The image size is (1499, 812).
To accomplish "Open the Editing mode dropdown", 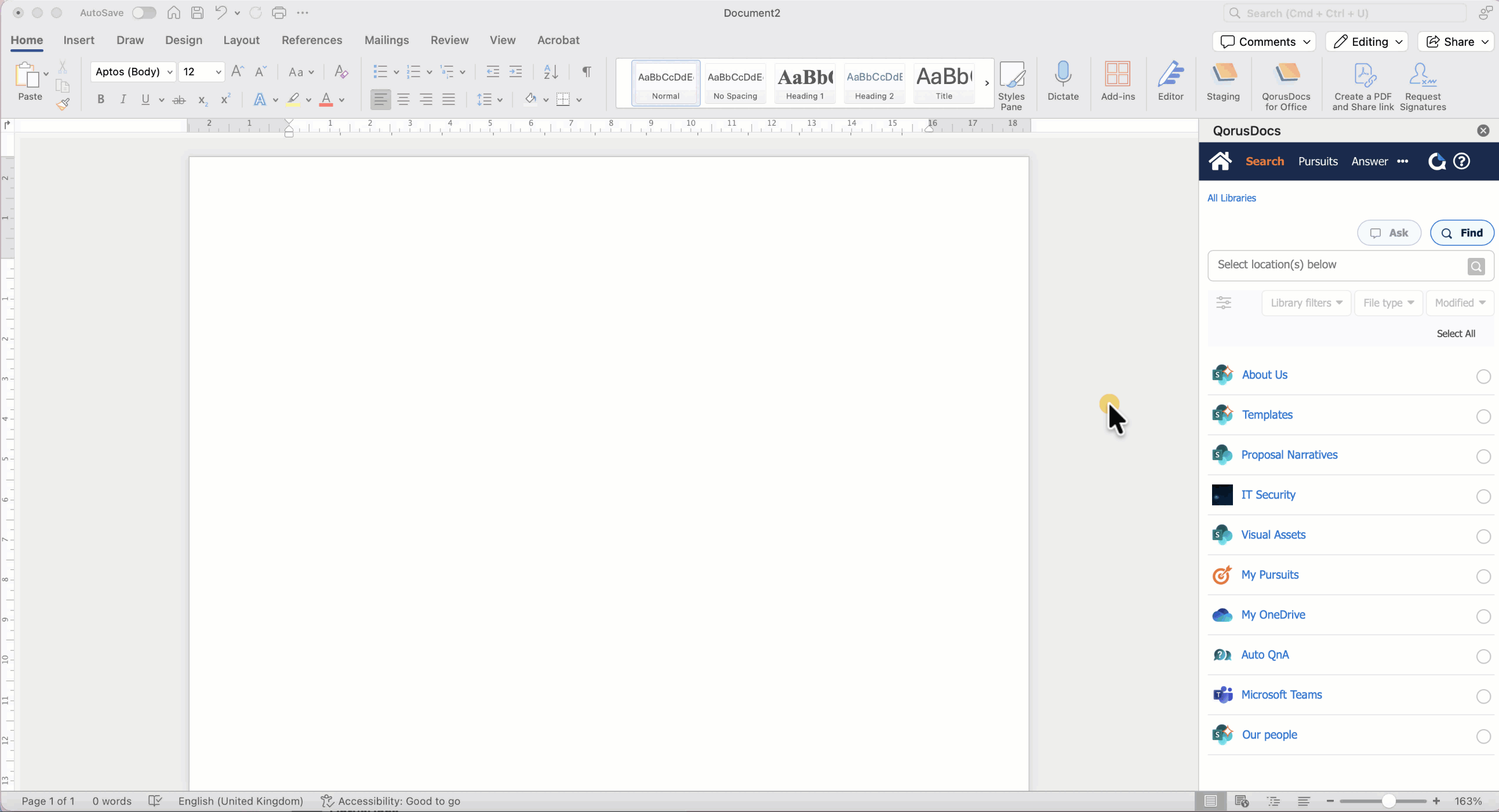I will pyautogui.click(x=1367, y=41).
